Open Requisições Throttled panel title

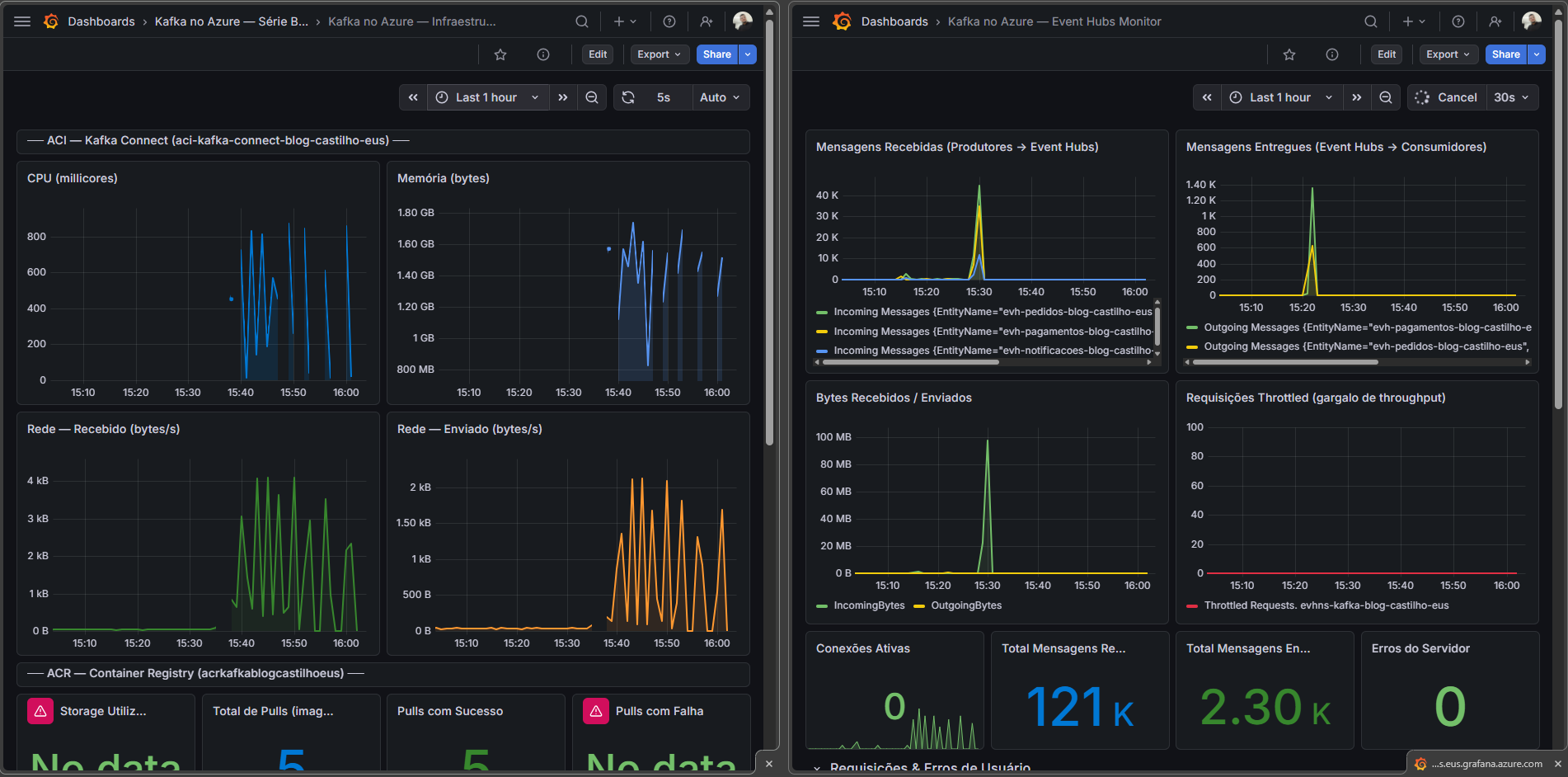tap(1316, 398)
